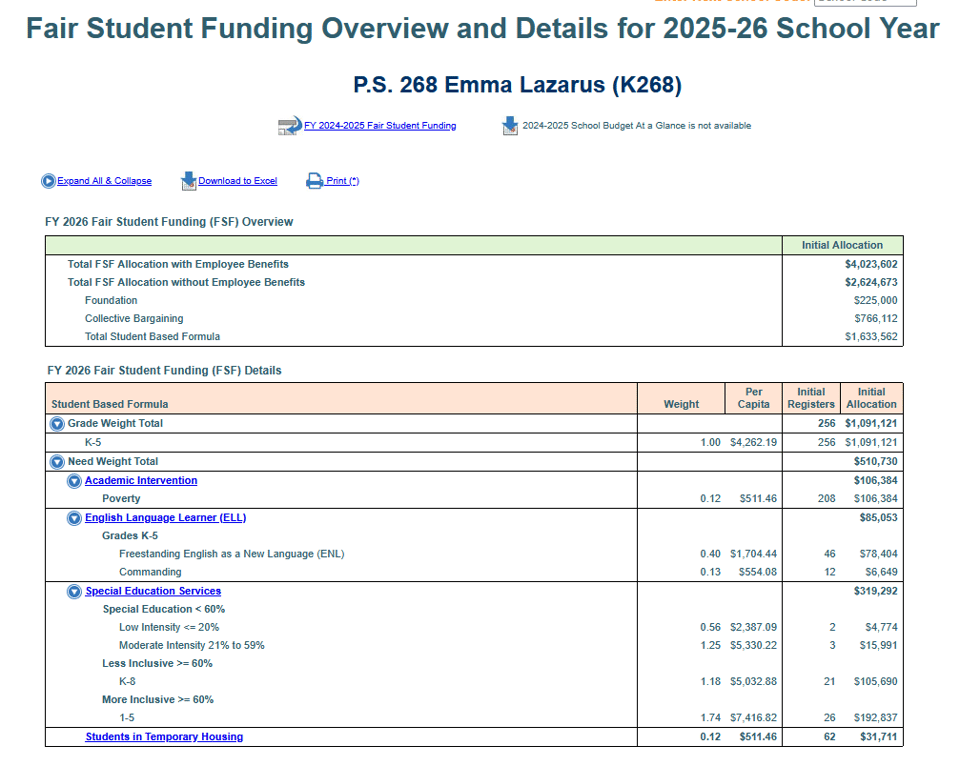Click the printer icon

tap(314, 181)
